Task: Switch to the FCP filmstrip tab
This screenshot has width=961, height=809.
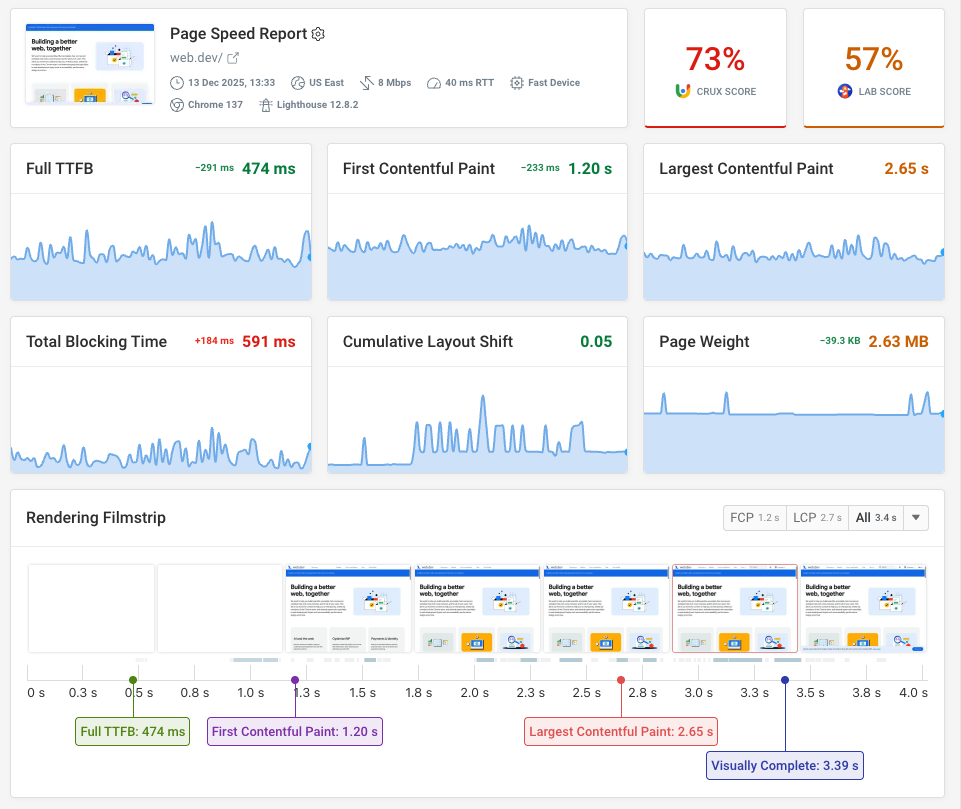Action: [754, 518]
